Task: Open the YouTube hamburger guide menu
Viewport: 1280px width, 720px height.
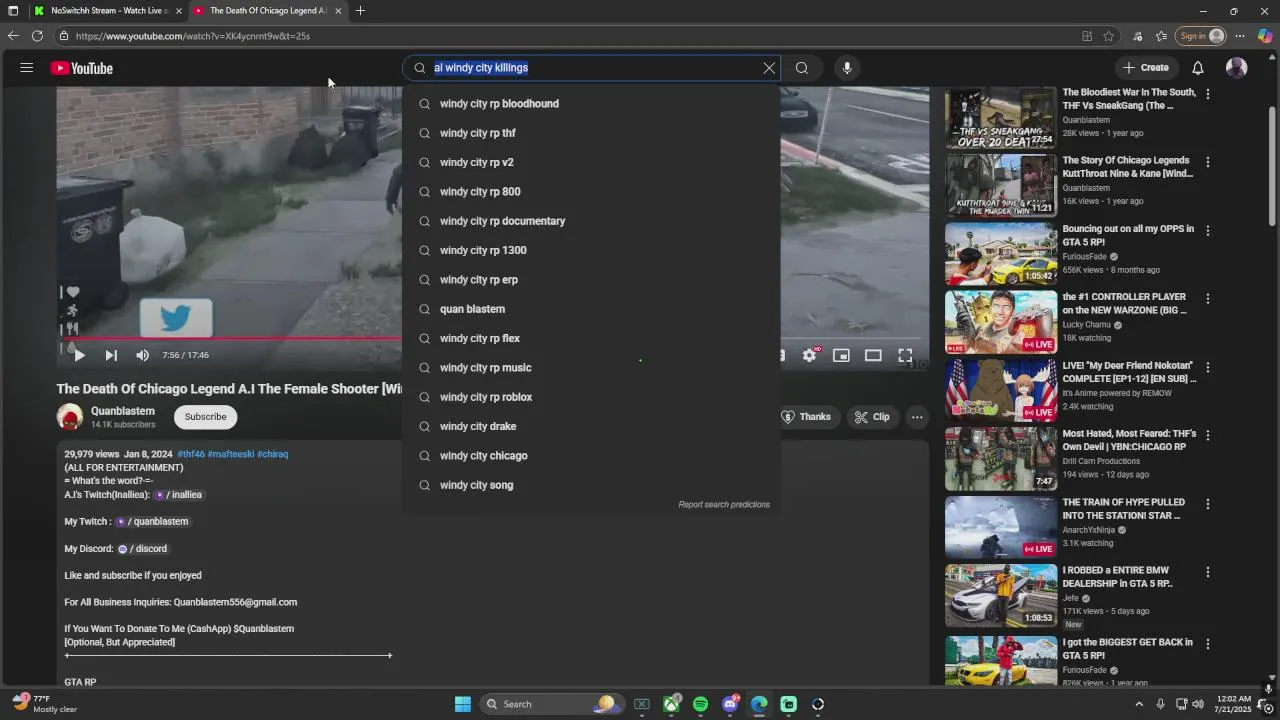Action: [x=27, y=68]
